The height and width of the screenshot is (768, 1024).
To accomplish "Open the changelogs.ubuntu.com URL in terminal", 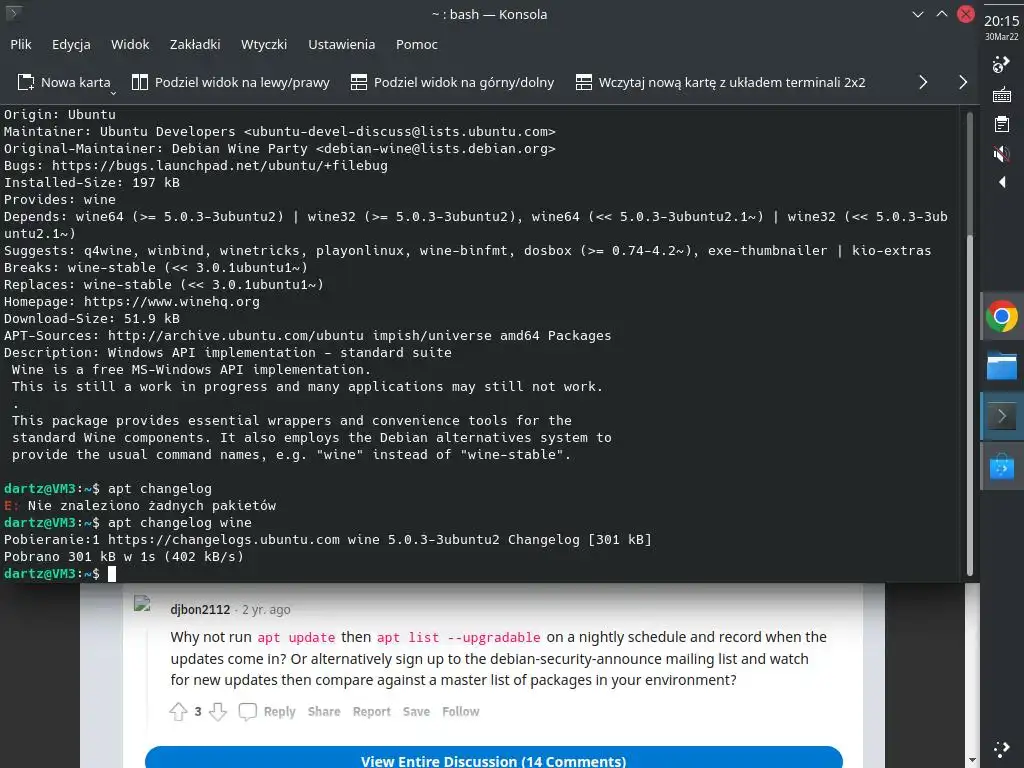I will click(224, 539).
